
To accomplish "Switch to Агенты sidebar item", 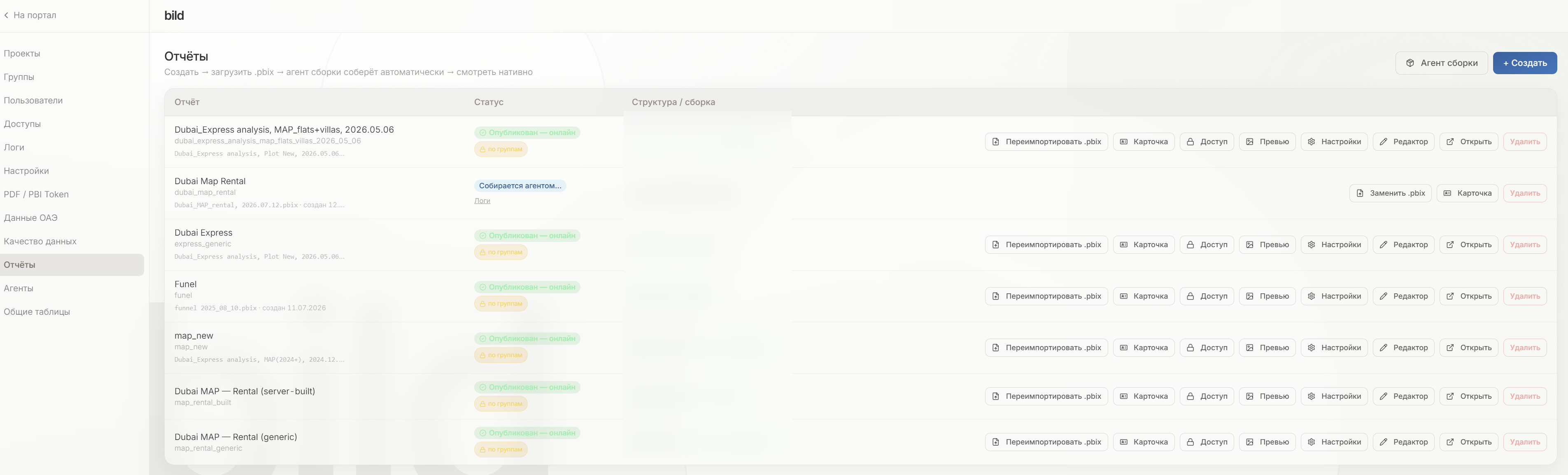I will coord(18,288).
